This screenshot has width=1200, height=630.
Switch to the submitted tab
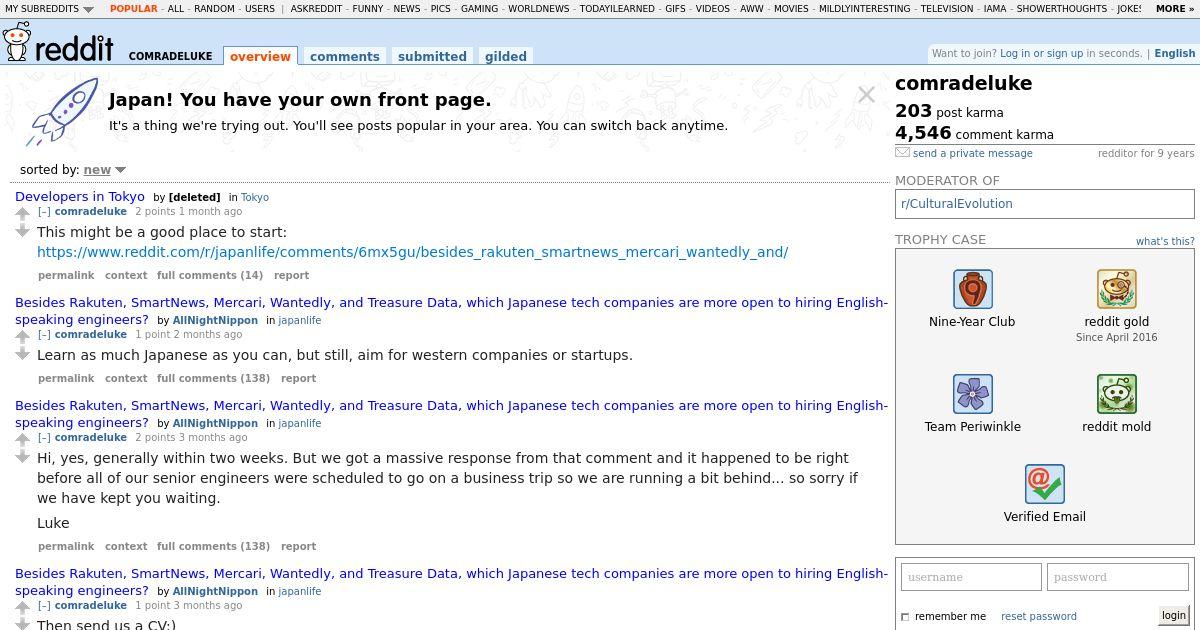tap(432, 57)
